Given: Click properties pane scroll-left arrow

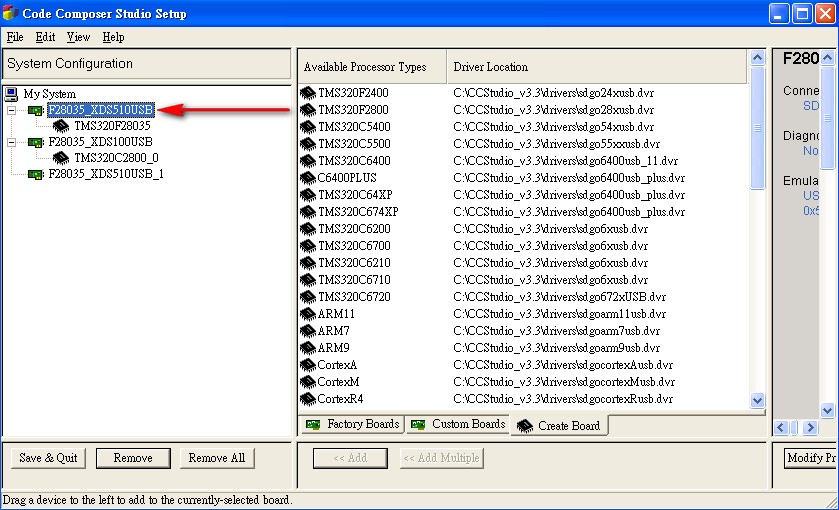Looking at the screenshot, I should coord(781,428).
